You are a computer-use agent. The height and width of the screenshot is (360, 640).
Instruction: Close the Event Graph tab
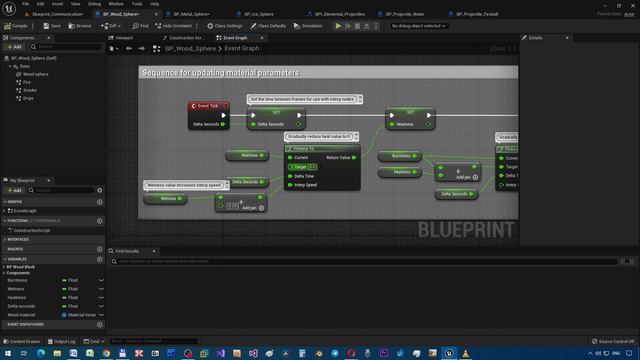tap(262, 38)
